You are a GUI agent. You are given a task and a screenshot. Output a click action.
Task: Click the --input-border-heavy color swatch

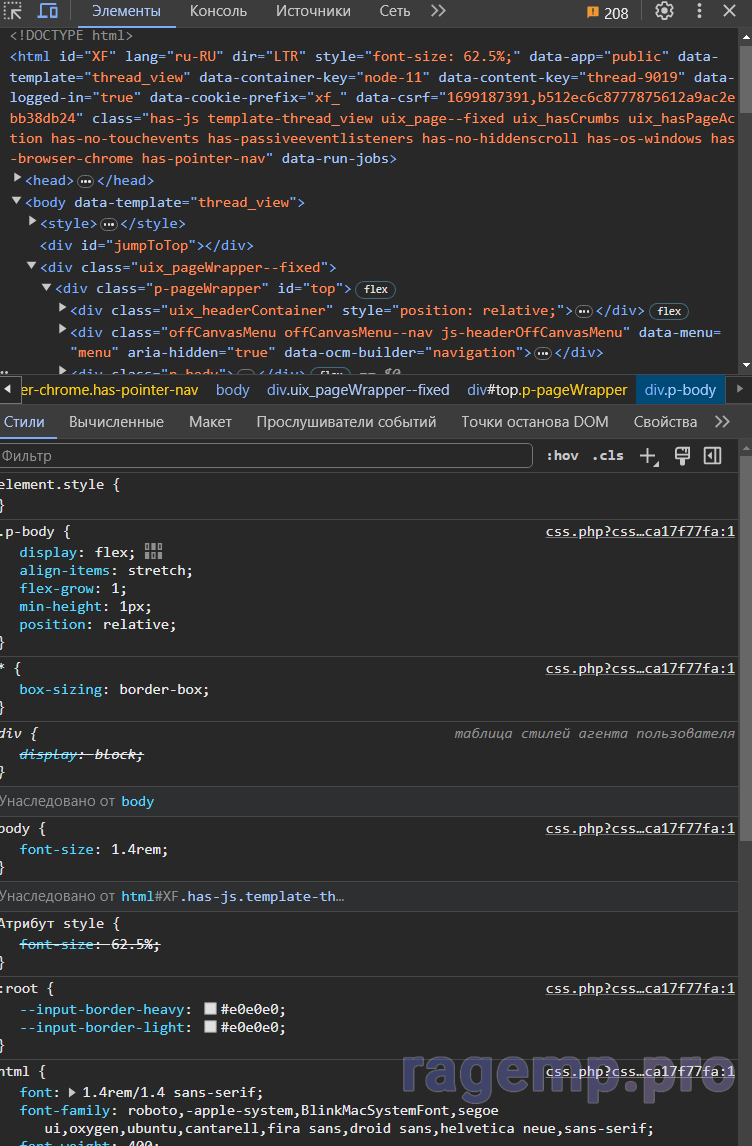click(x=210, y=1009)
